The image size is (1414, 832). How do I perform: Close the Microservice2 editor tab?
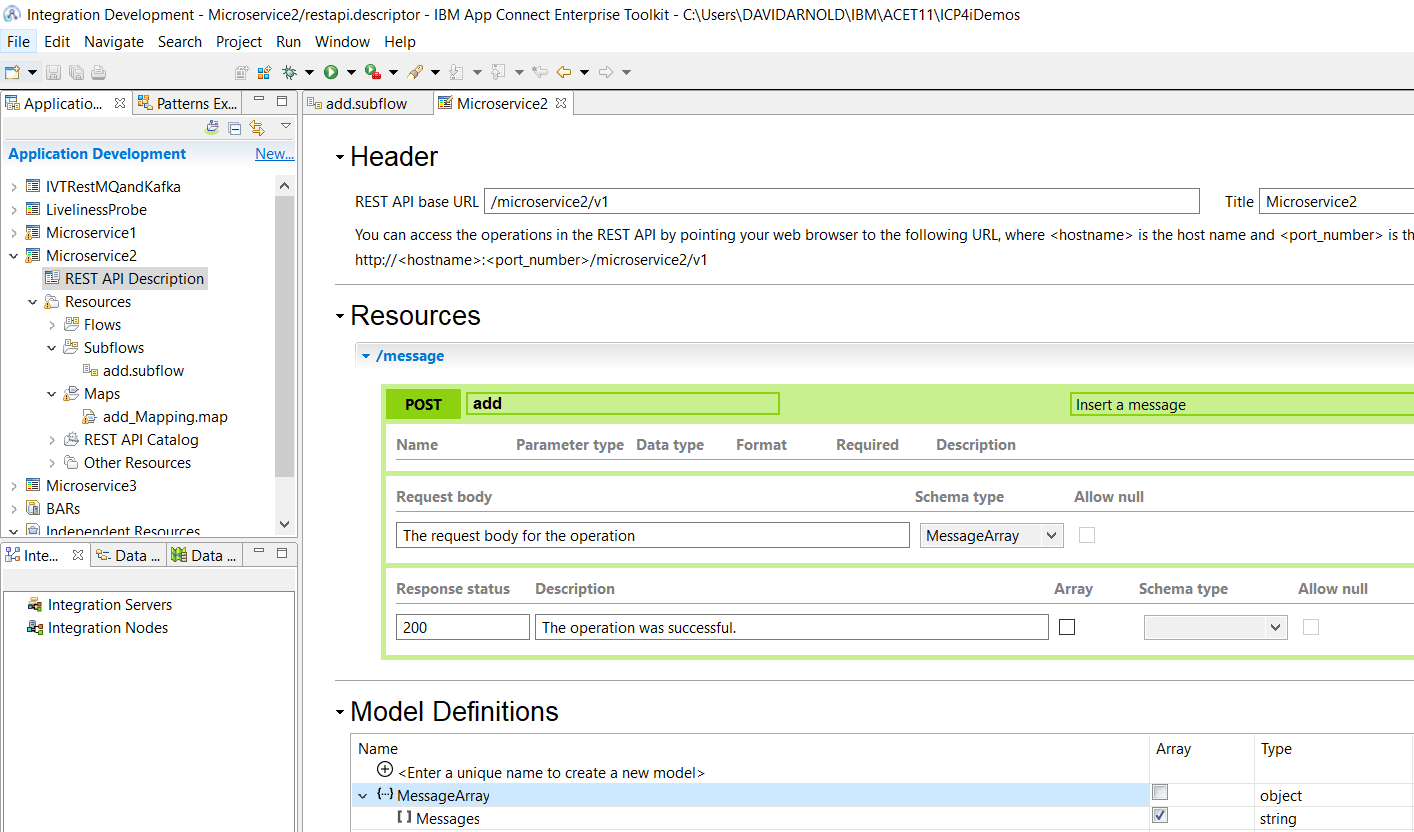coord(561,103)
